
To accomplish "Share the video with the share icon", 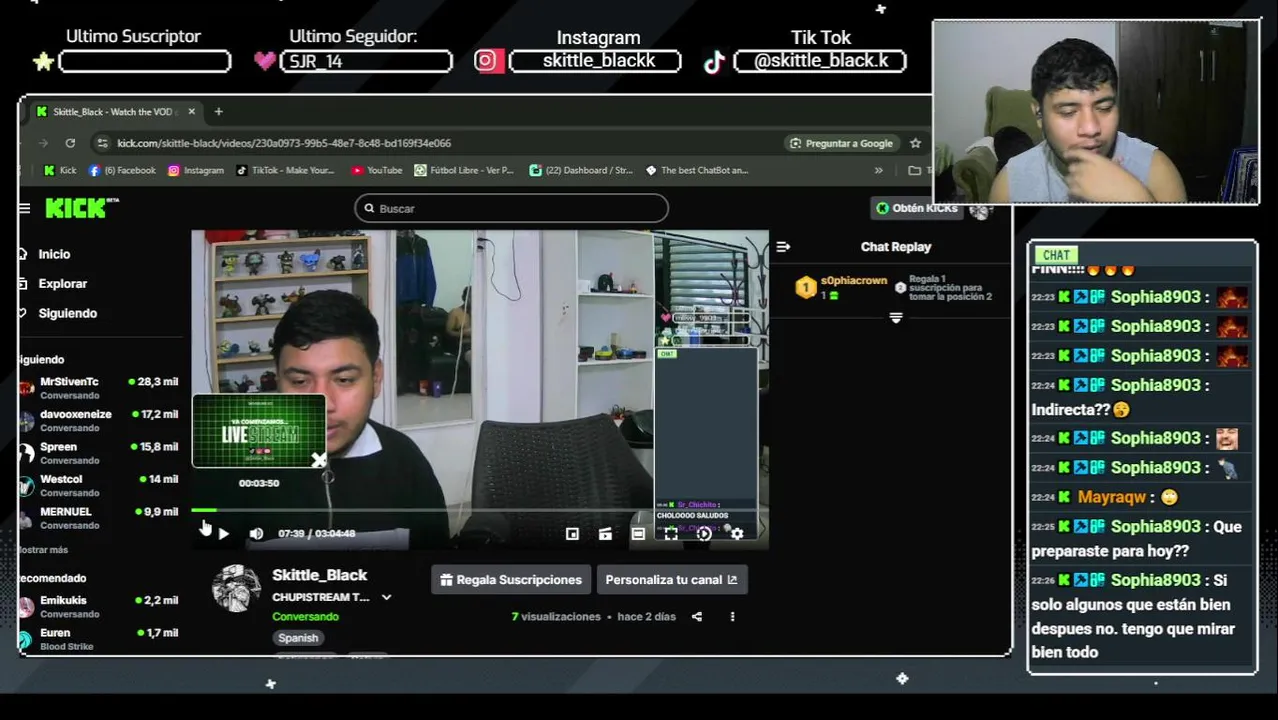I will point(697,617).
